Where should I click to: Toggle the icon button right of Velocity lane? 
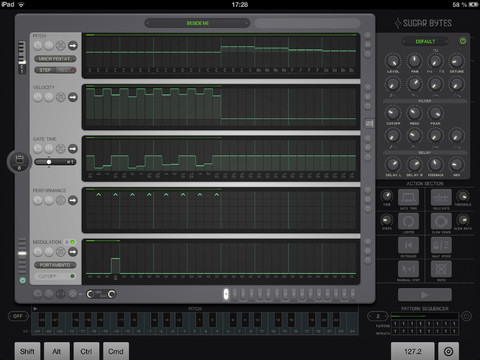click(x=369, y=124)
